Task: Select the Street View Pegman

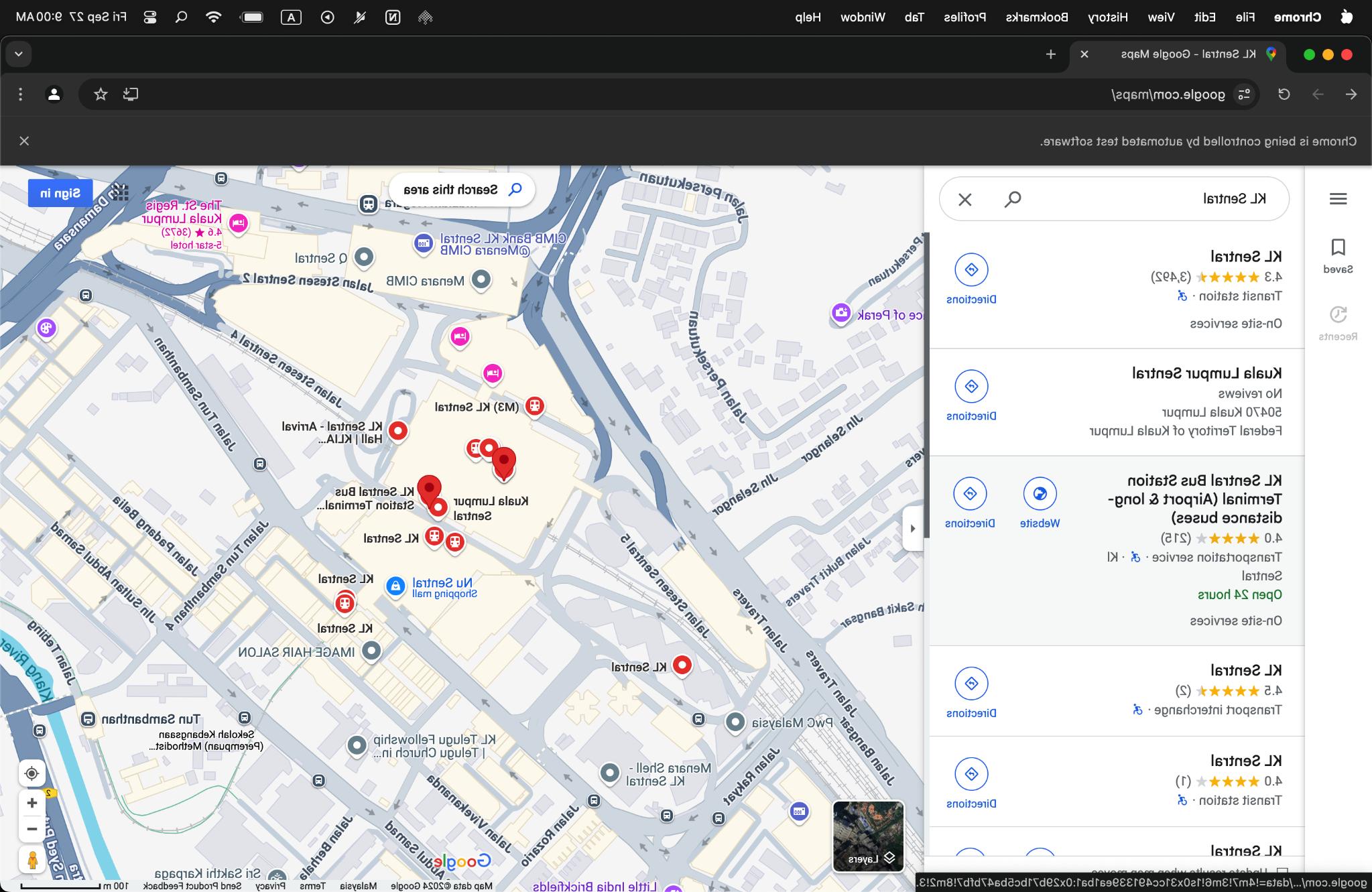Action: pos(32,858)
